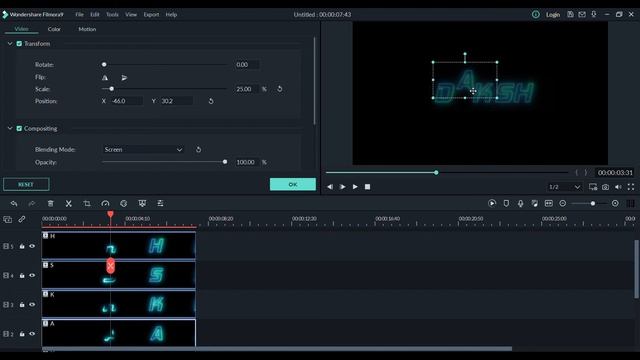The image size is (640, 360).
Task: Click the Play button in preview
Action: [355, 187]
